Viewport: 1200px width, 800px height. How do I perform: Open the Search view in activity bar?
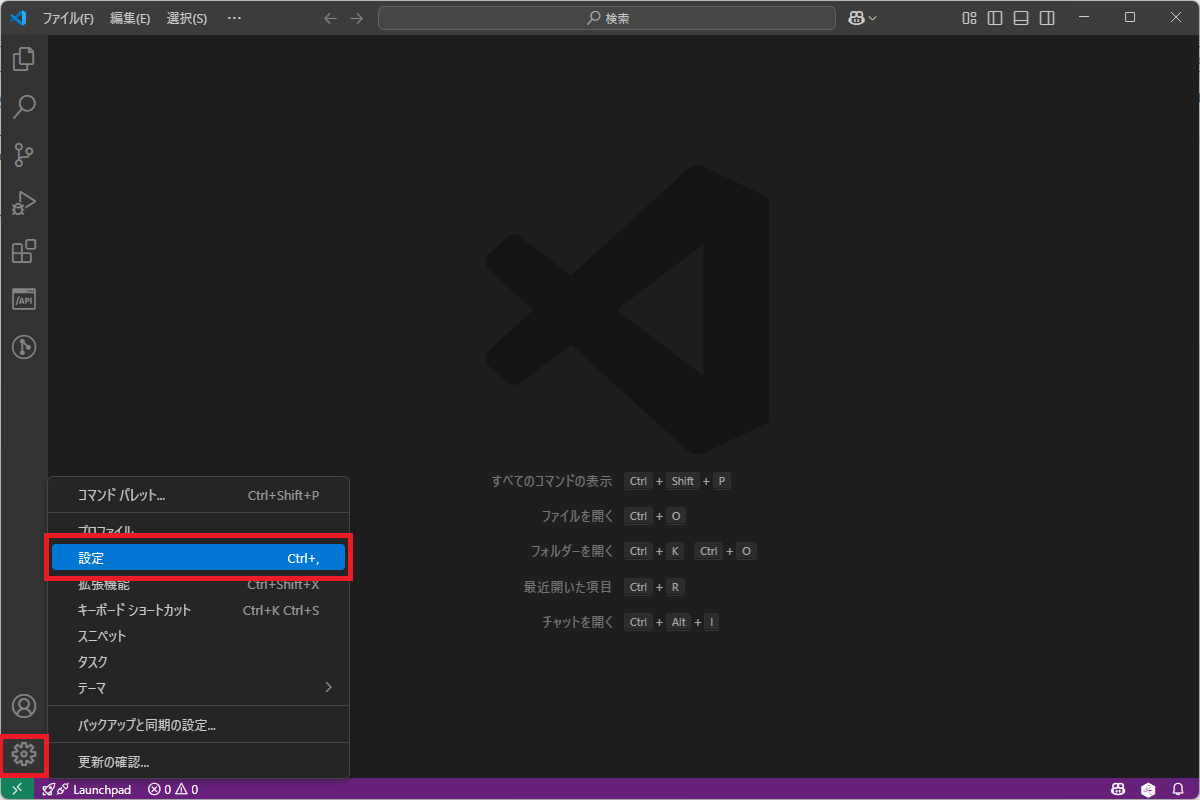pyautogui.click(x=24, y=107)
